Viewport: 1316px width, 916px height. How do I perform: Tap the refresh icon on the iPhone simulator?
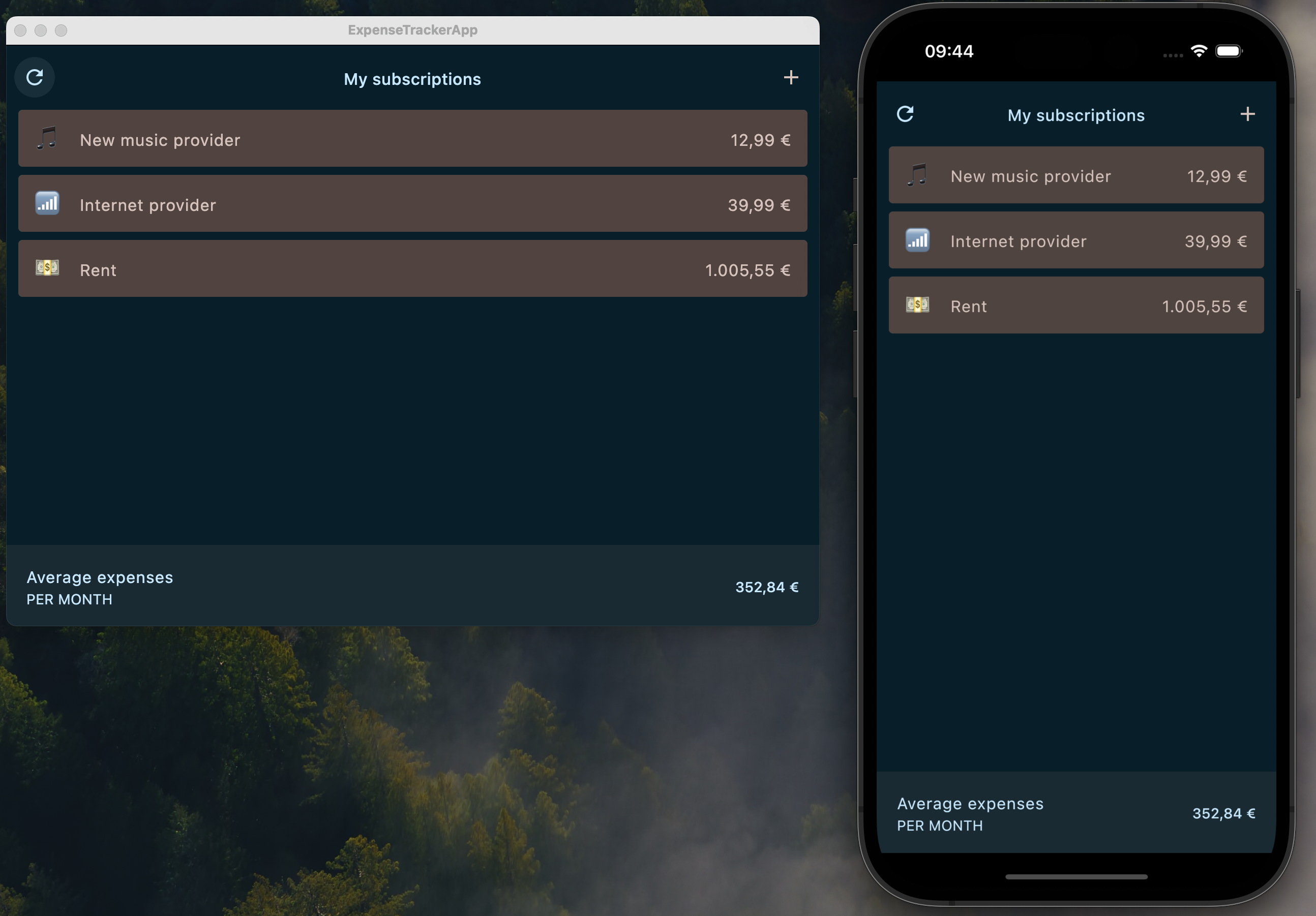pyautogui.click(x=906, y=114)
